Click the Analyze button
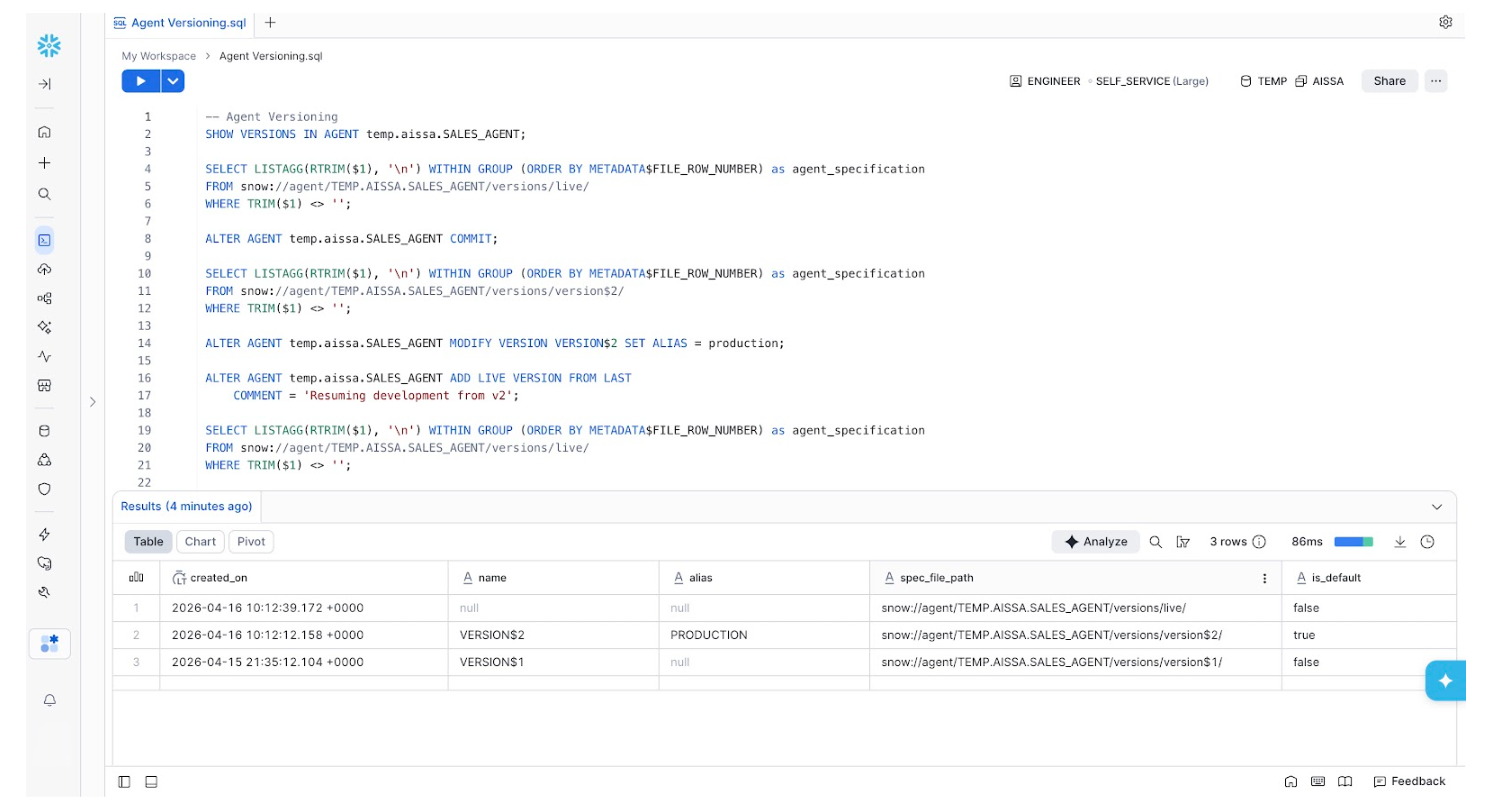This screenshot has width=1502, height=806. (1095, 542)
